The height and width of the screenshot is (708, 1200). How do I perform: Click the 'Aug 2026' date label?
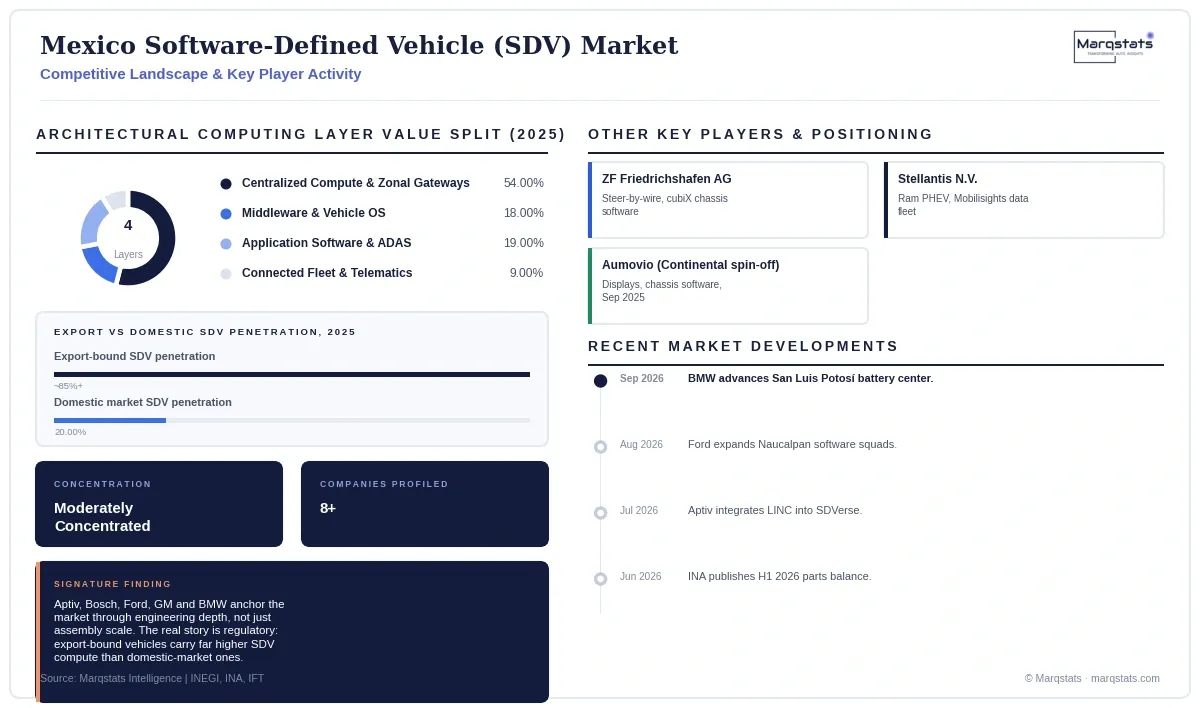(641, 444)
